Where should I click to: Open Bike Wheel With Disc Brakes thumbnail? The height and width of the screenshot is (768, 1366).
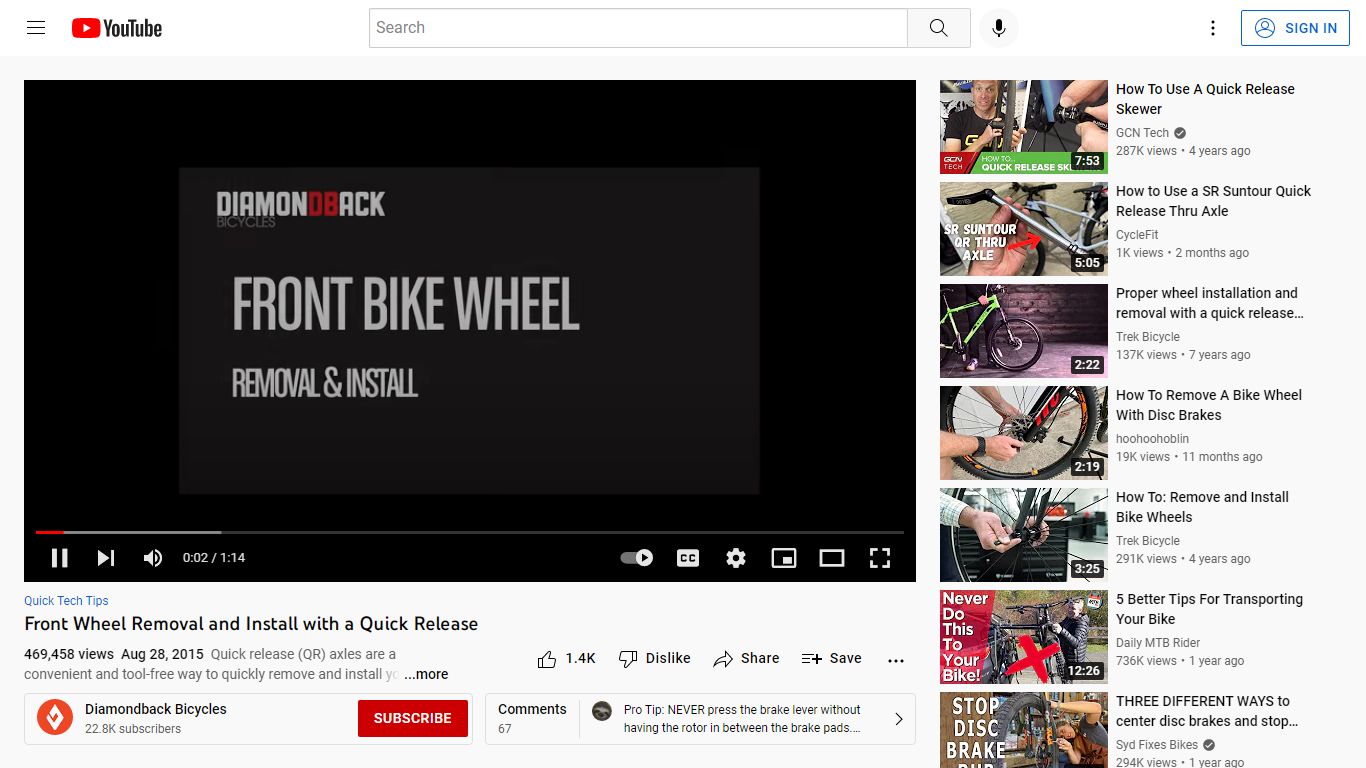(1024, 433)
